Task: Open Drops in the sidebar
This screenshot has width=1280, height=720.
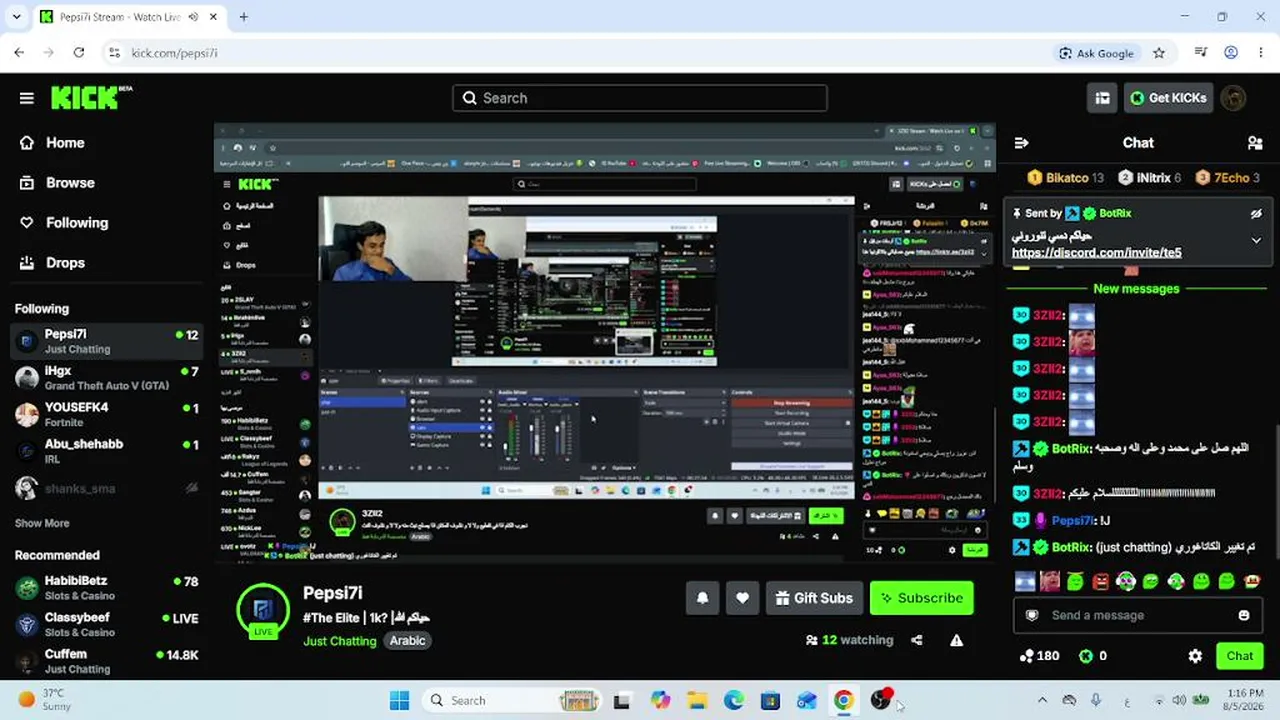Action: [x=65, y=263]
